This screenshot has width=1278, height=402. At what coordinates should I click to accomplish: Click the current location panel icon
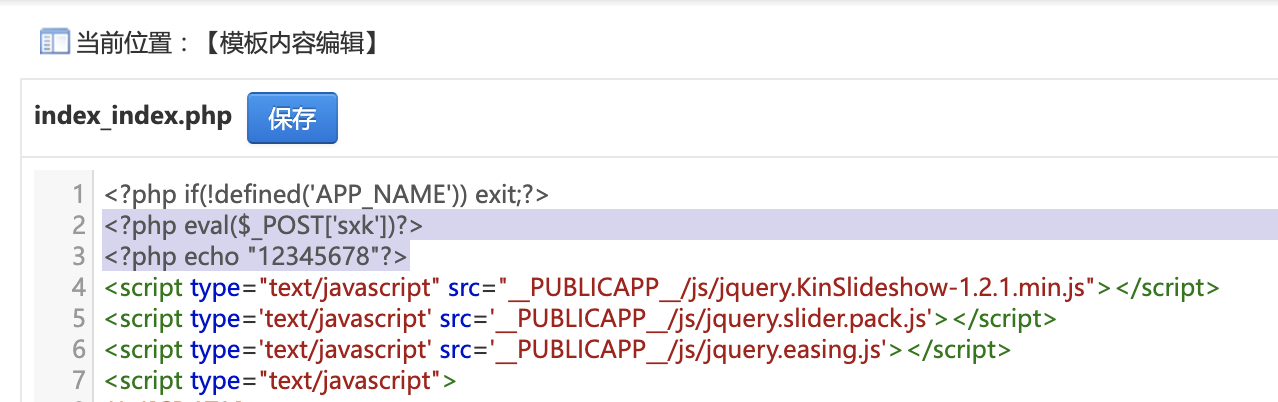click(x=53, y=42)
